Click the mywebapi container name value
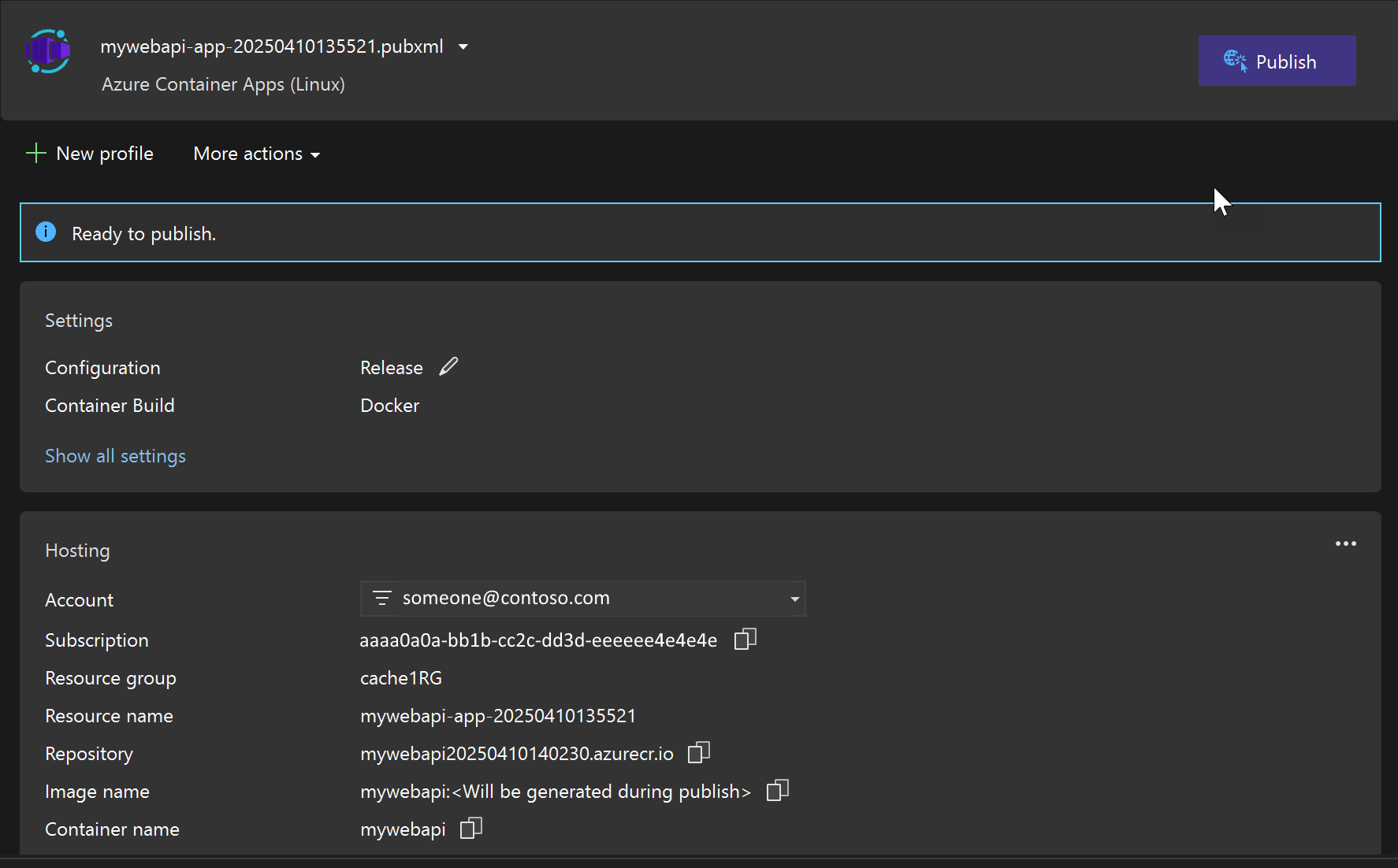 [x=403, y=829]
